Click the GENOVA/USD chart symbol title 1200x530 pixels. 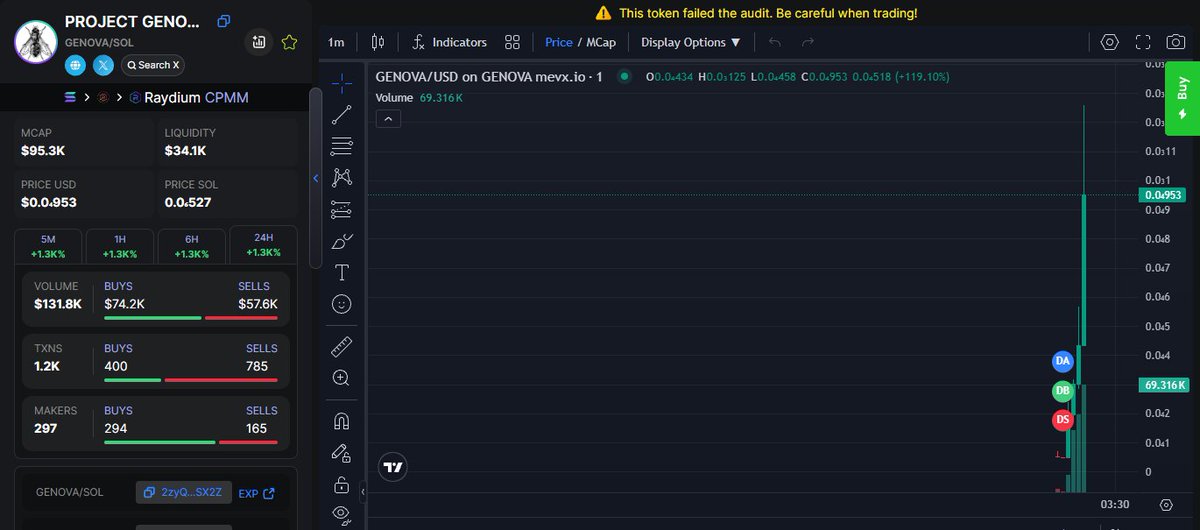(x=489, y=77)
